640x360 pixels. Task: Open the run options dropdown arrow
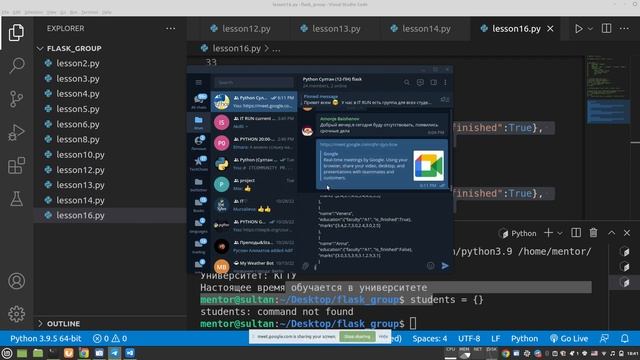[x=590, y=29]
